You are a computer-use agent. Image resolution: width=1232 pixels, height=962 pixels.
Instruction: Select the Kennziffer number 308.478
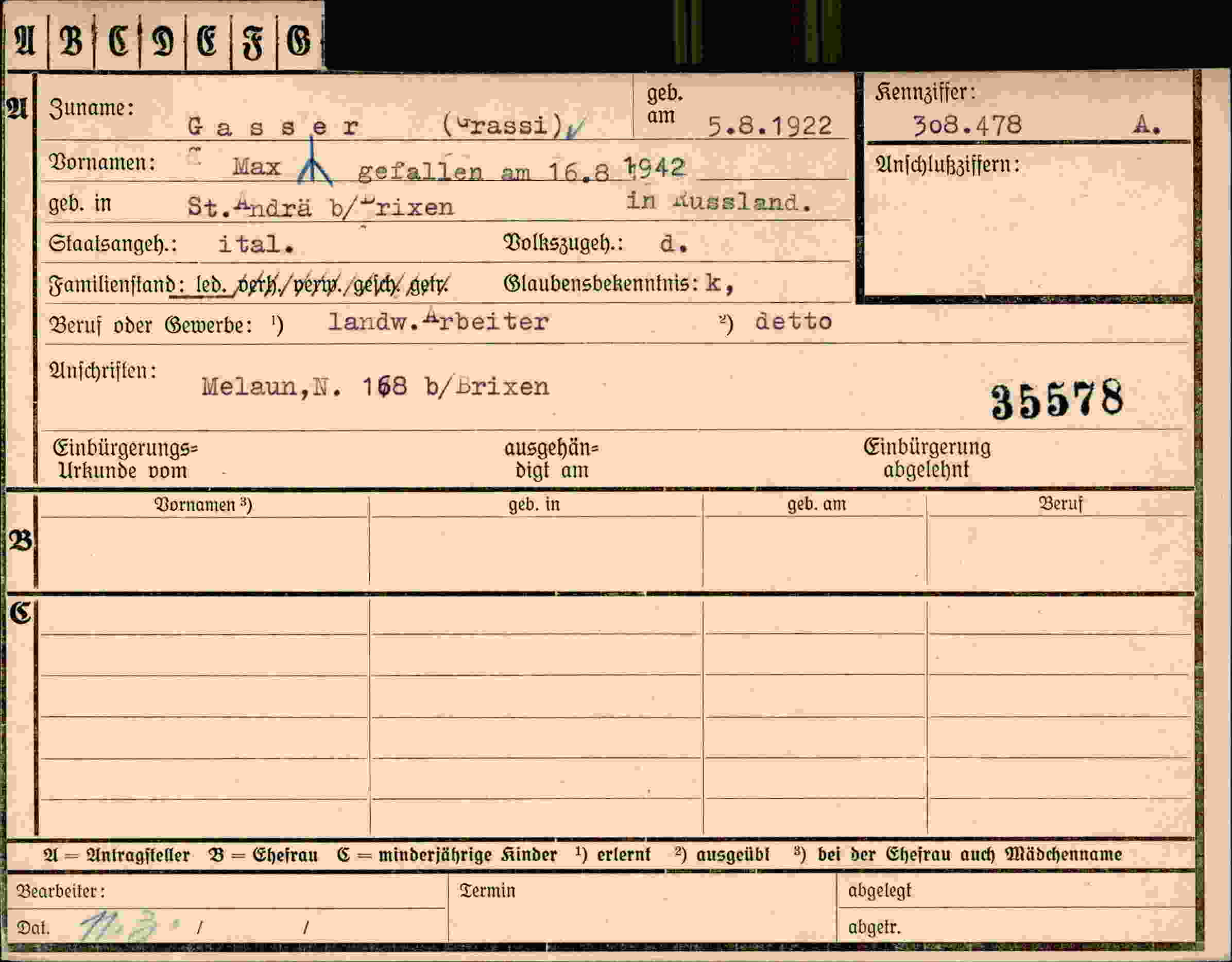(x=967, y=125)
